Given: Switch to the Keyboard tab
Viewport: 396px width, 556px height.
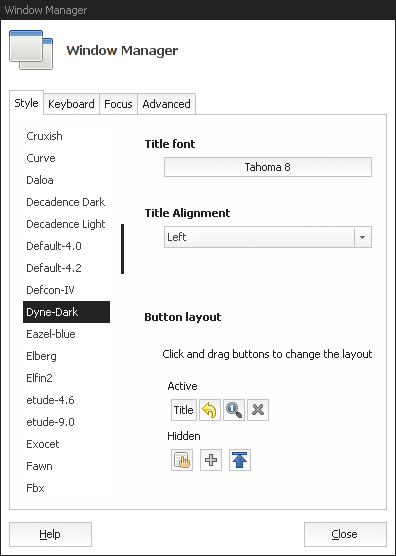Looking at the screenshot, I should (x=71, y=104).
